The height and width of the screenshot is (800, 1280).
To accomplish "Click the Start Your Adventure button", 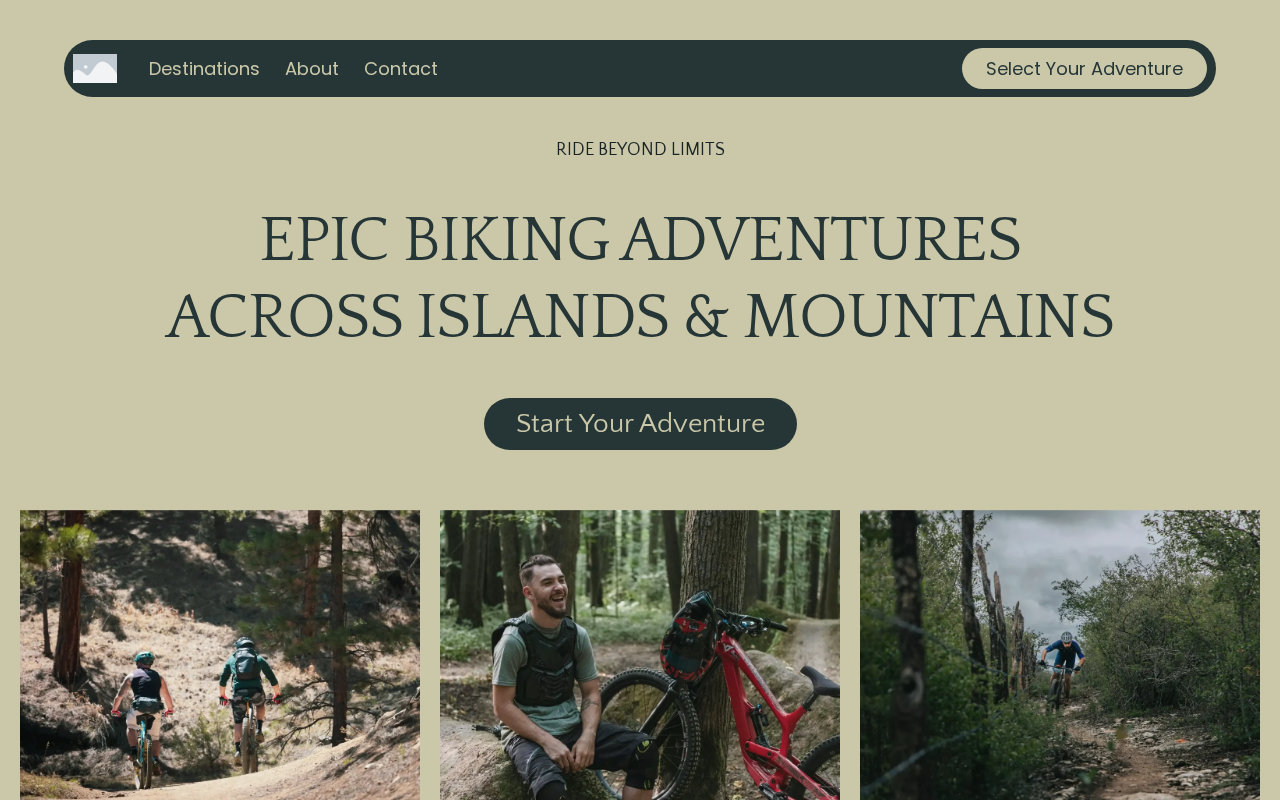I will point(640,424).
